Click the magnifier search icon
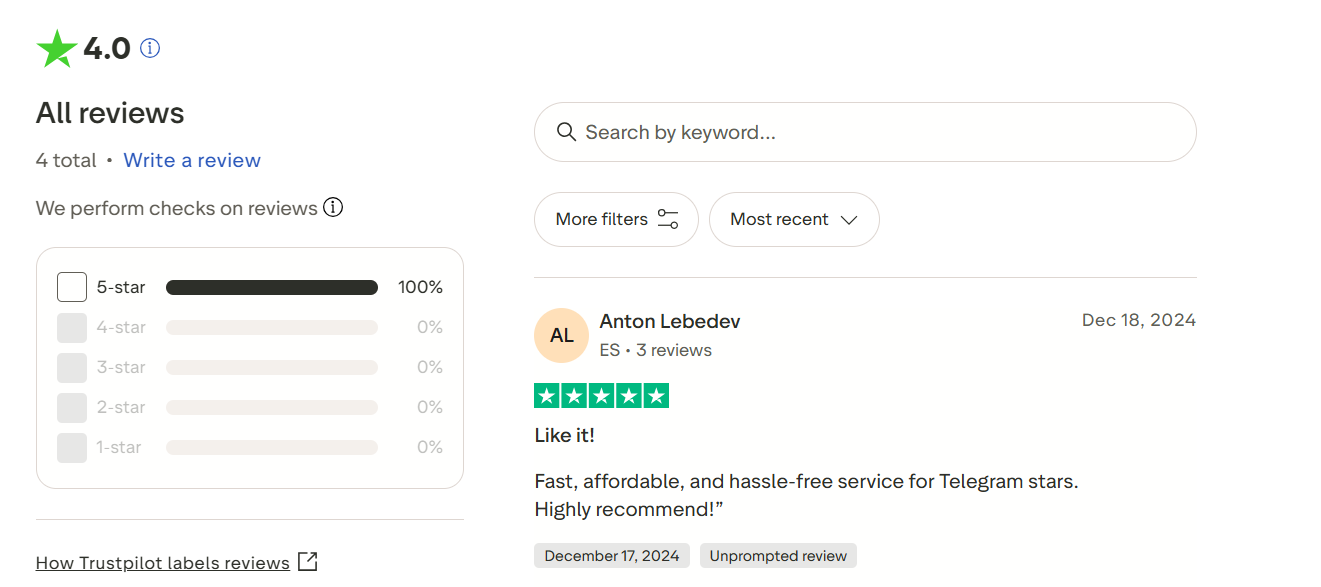 tap(566, 132)
